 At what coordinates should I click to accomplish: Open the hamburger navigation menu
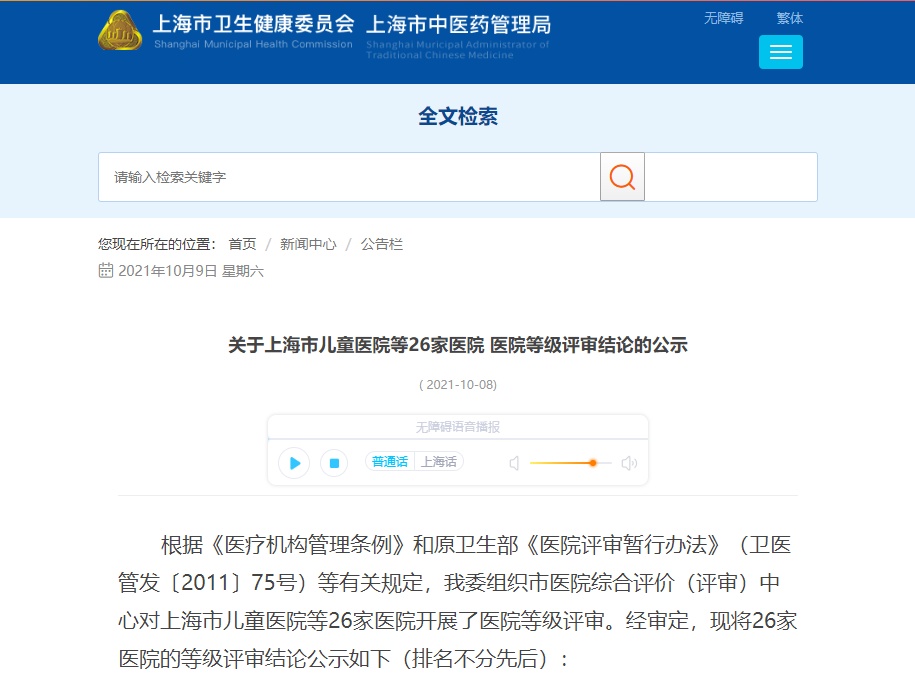(780, 52)
